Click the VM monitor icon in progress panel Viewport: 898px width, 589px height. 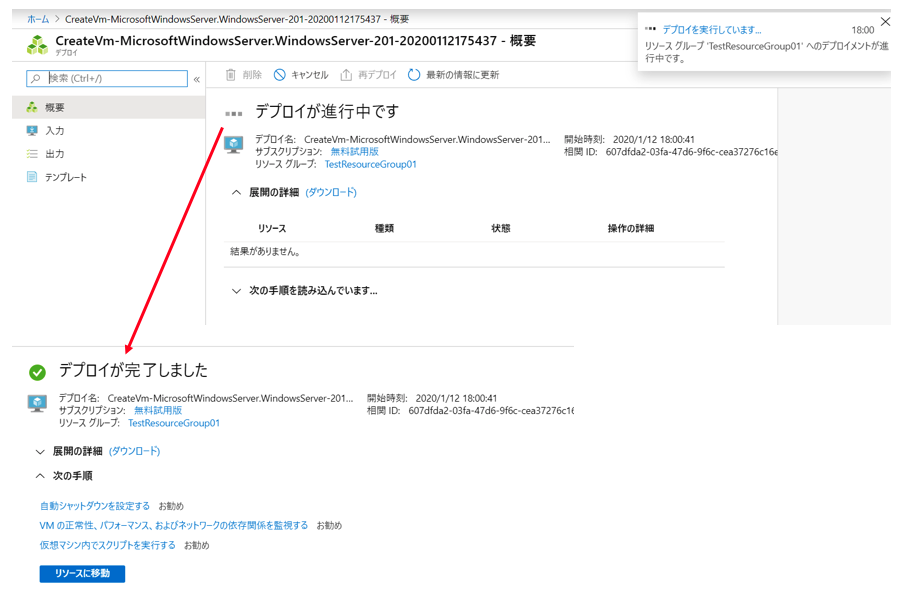point(234,144)
